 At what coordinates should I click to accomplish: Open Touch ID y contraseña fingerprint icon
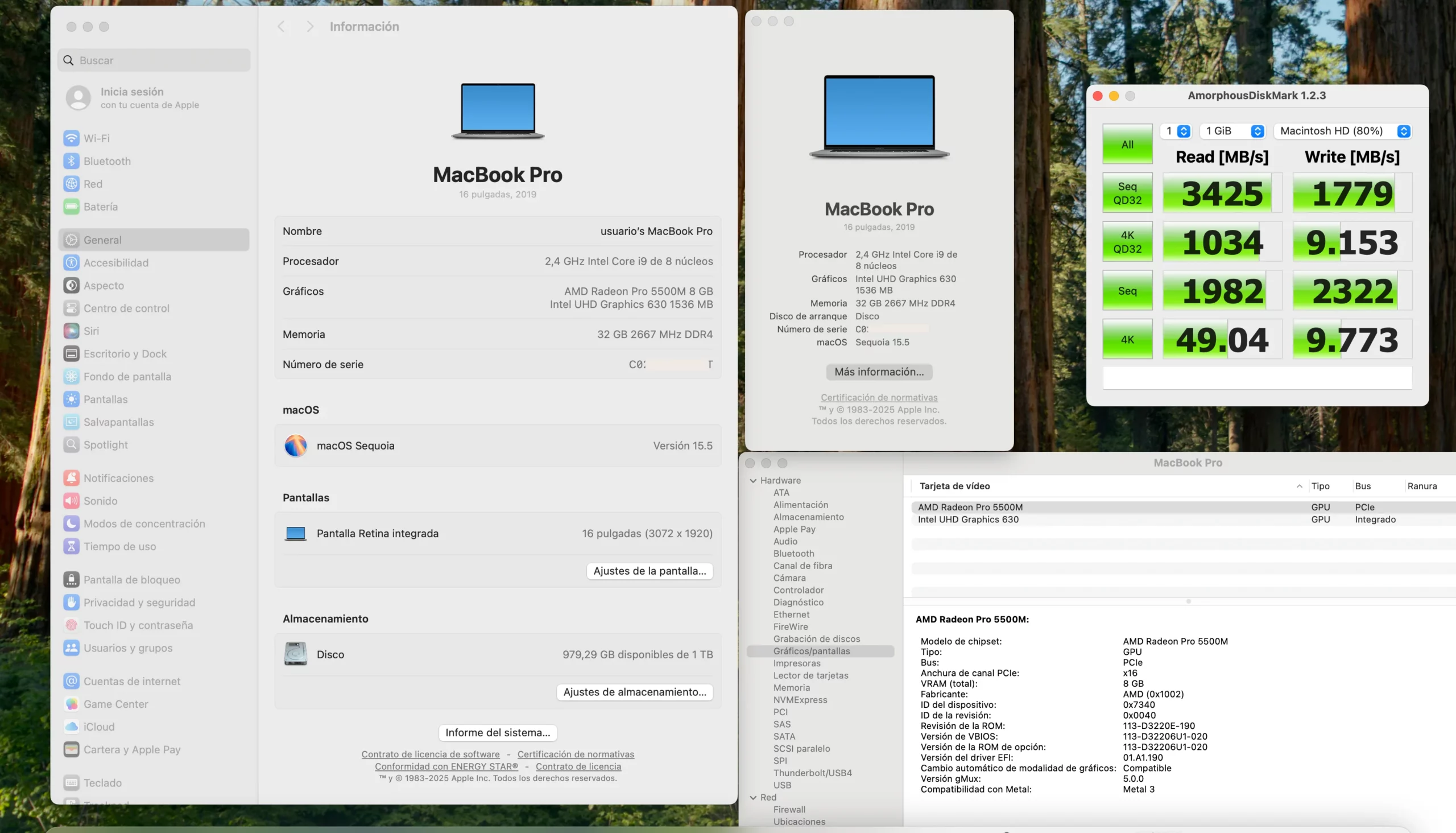click(71, 625)
